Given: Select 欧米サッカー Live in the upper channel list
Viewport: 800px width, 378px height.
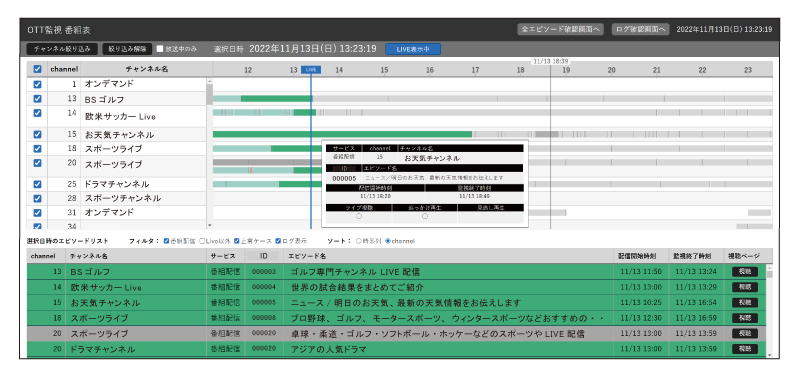Looking at the screenshot, I should [x=120, y=117].
